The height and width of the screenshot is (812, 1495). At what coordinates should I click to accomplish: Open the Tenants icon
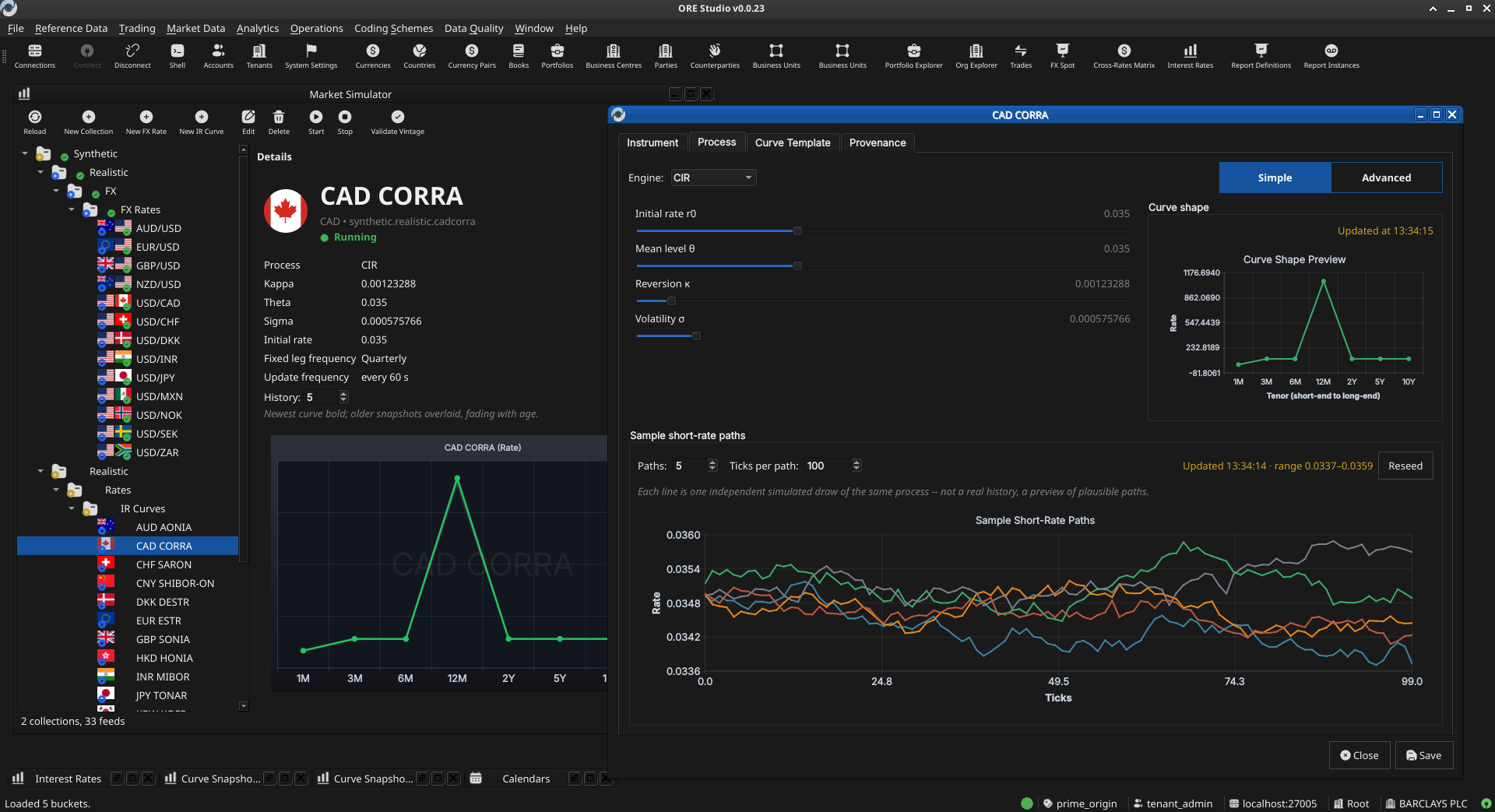pos(259,56)
